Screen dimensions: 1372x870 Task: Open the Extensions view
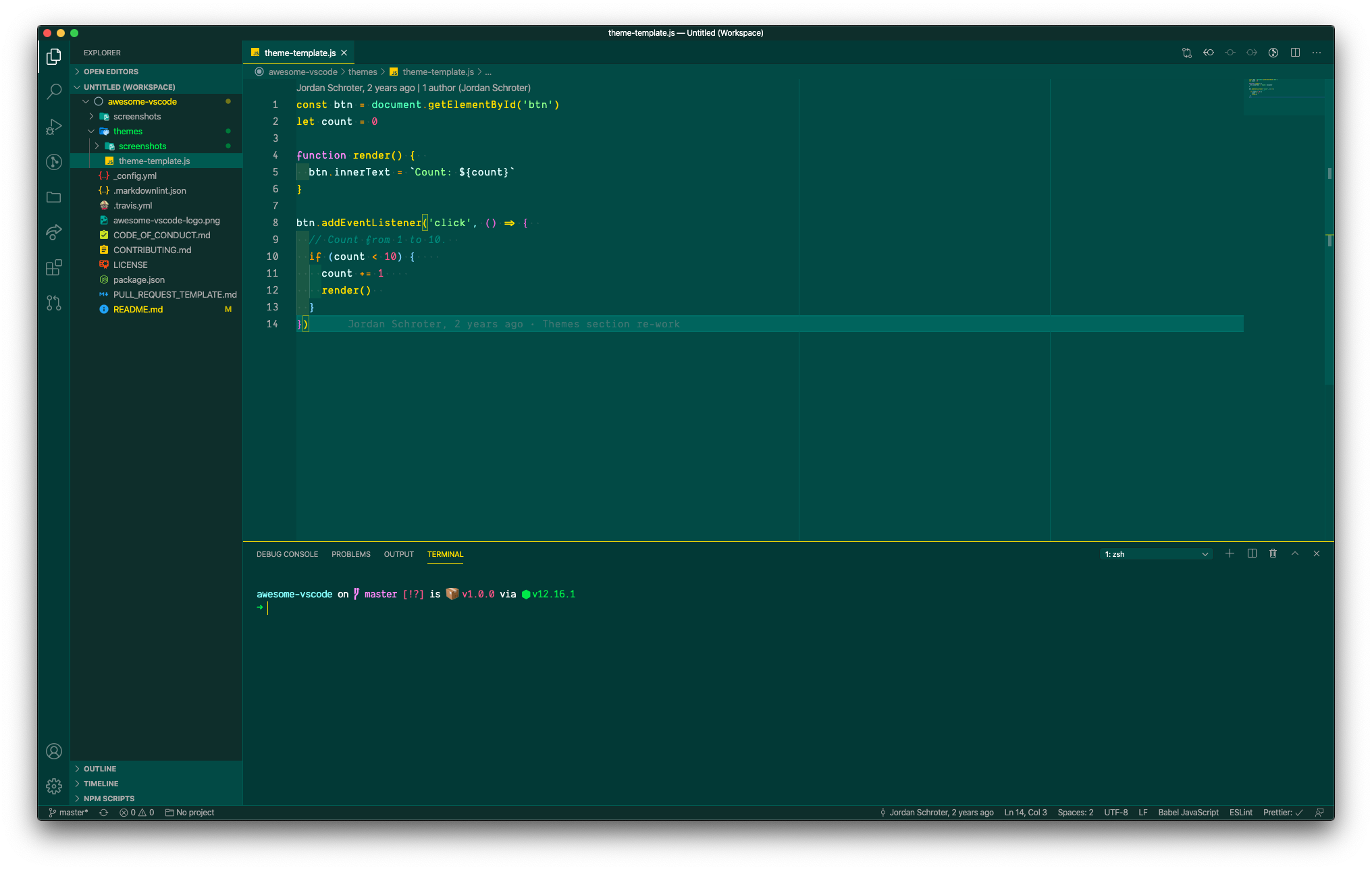[x=54, y=268]
